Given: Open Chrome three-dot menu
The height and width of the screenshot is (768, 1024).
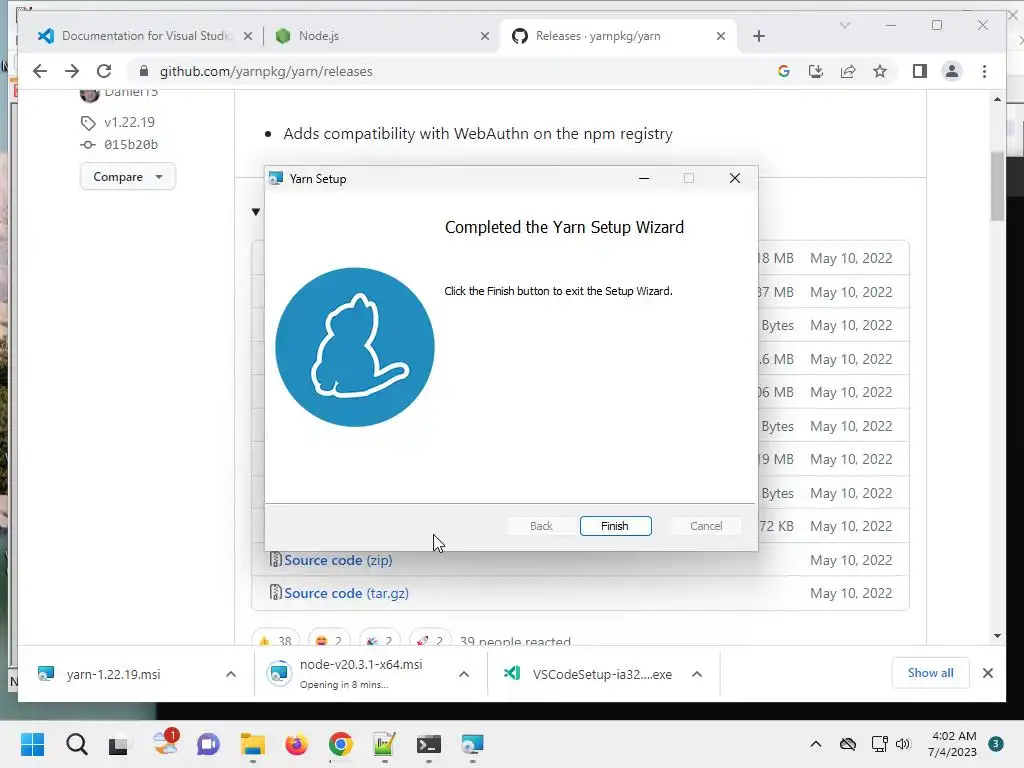Looking at the screenshot, I should pos(984,71).
